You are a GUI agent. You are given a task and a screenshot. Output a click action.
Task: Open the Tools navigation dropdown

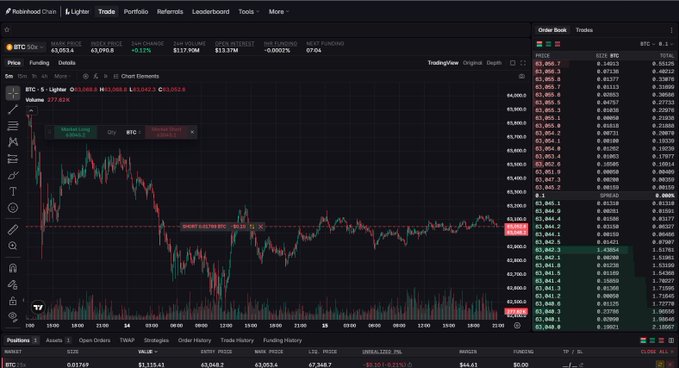(249, 12)
